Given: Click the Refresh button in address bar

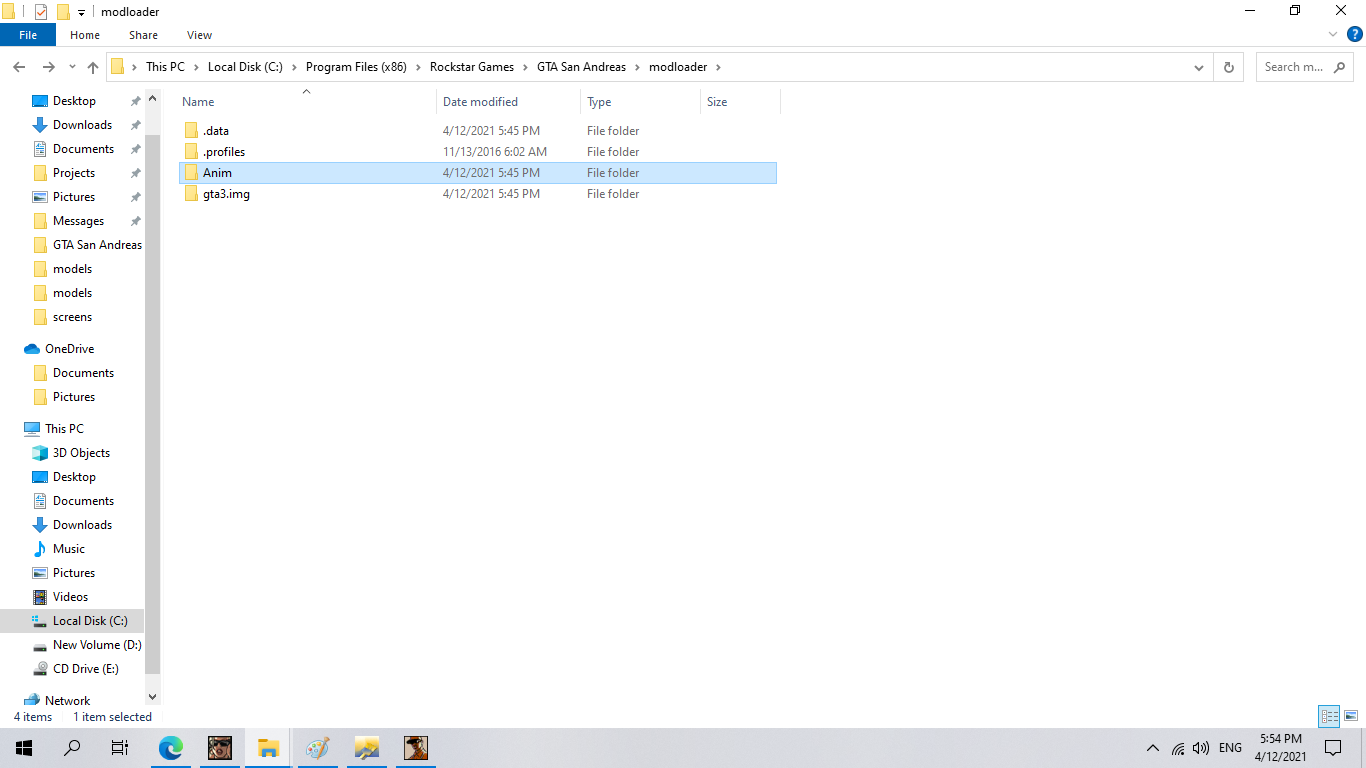Looking at the screenshot, I should pyautogui.click(x=1229, y=67).
